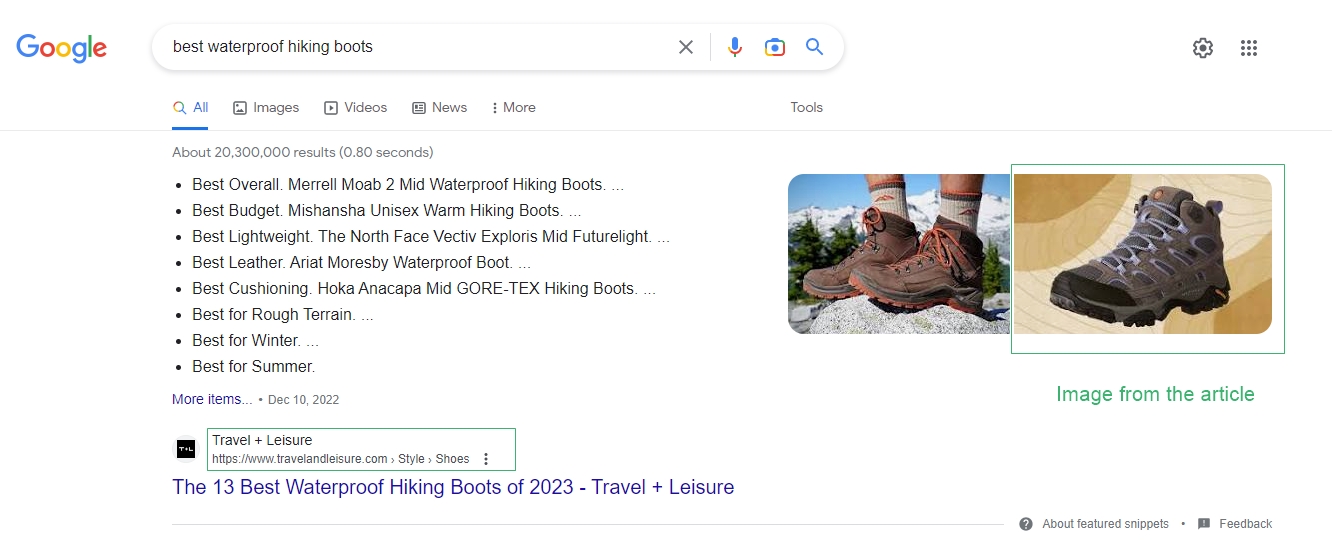Image resolution: width=1332 pixels, height=542 pixels.
Task: Clear the search box with X icon
Action: pos(686,47)
